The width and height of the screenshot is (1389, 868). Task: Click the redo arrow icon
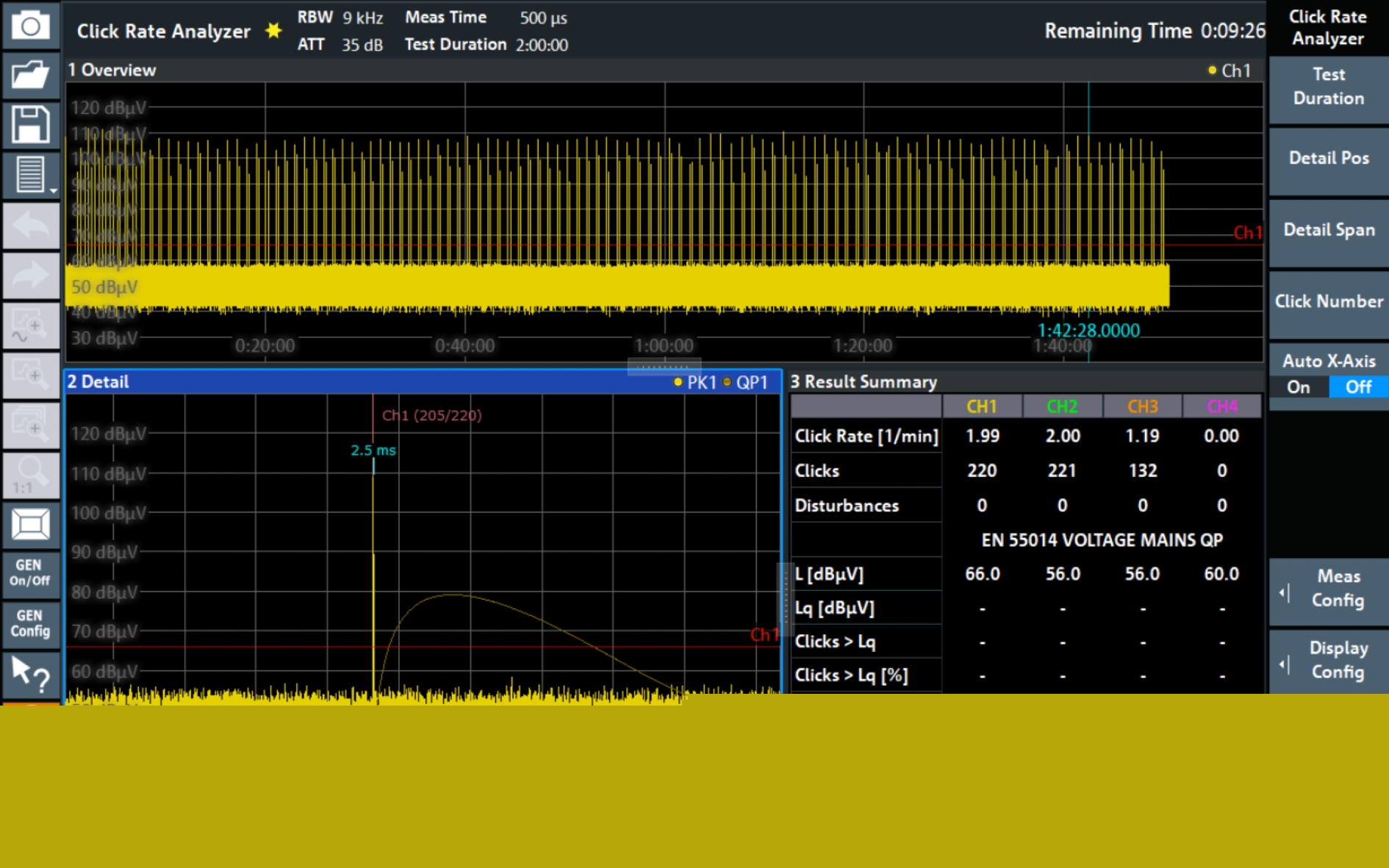(30, 275)
